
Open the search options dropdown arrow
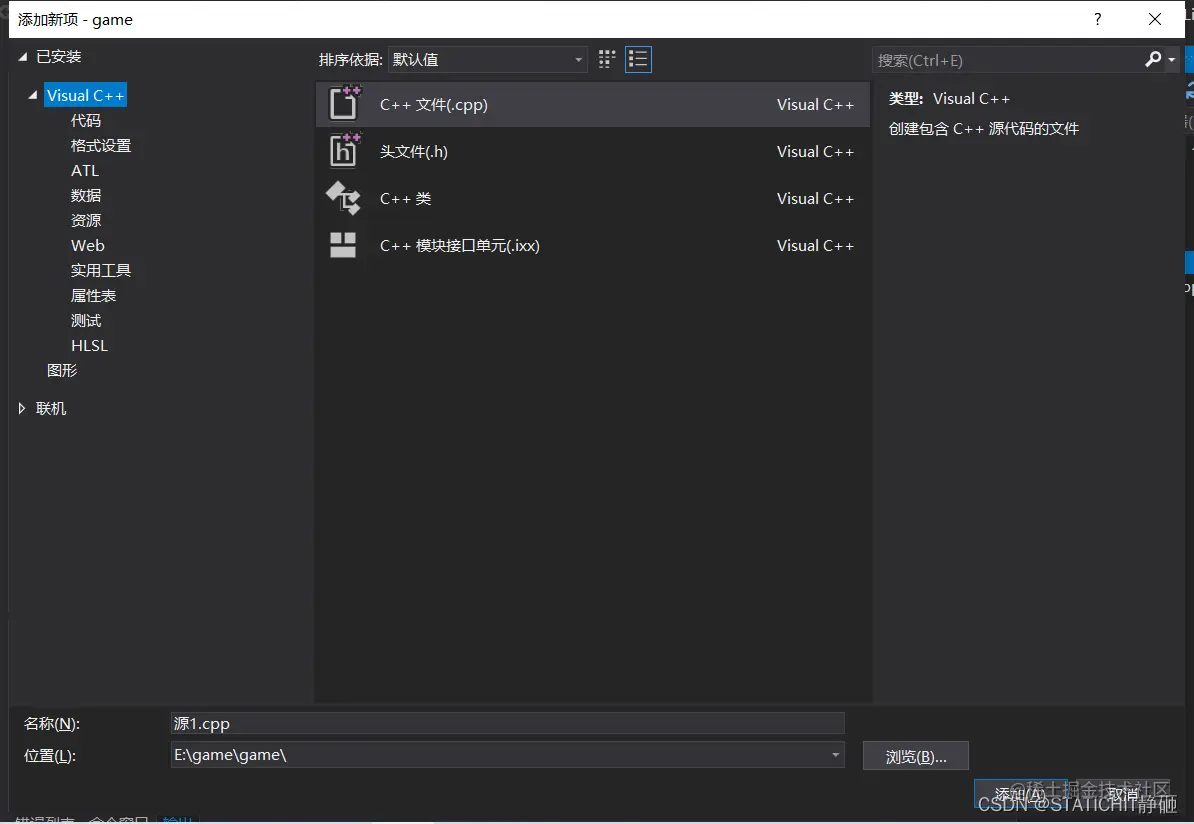[x=1171, y=59]
